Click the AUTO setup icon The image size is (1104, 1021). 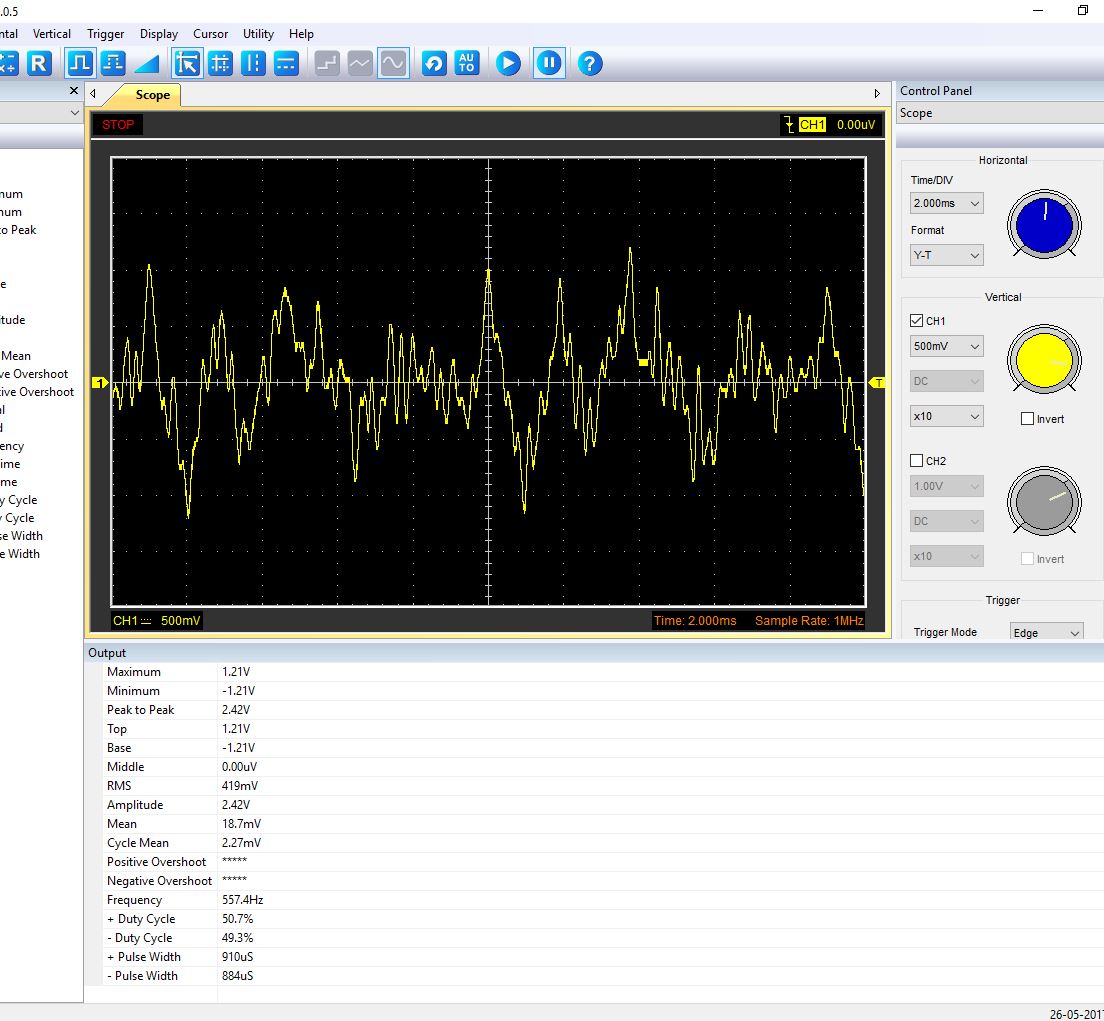click(x=467, y=64)
